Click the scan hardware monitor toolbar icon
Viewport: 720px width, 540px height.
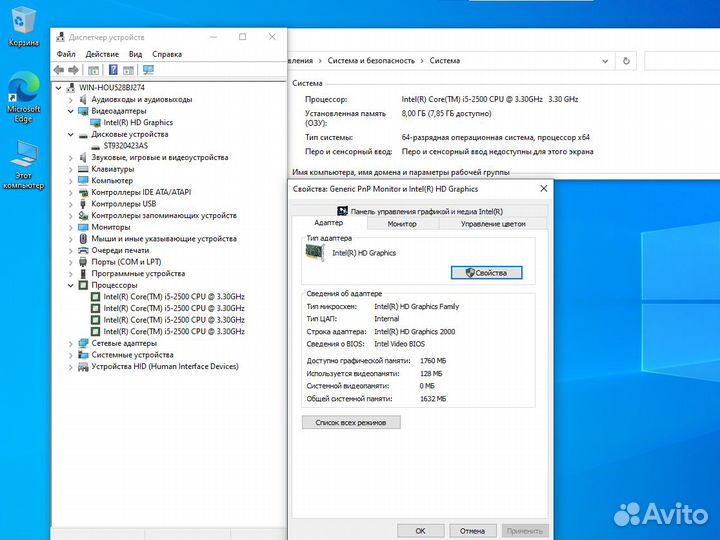pos(148,70)
